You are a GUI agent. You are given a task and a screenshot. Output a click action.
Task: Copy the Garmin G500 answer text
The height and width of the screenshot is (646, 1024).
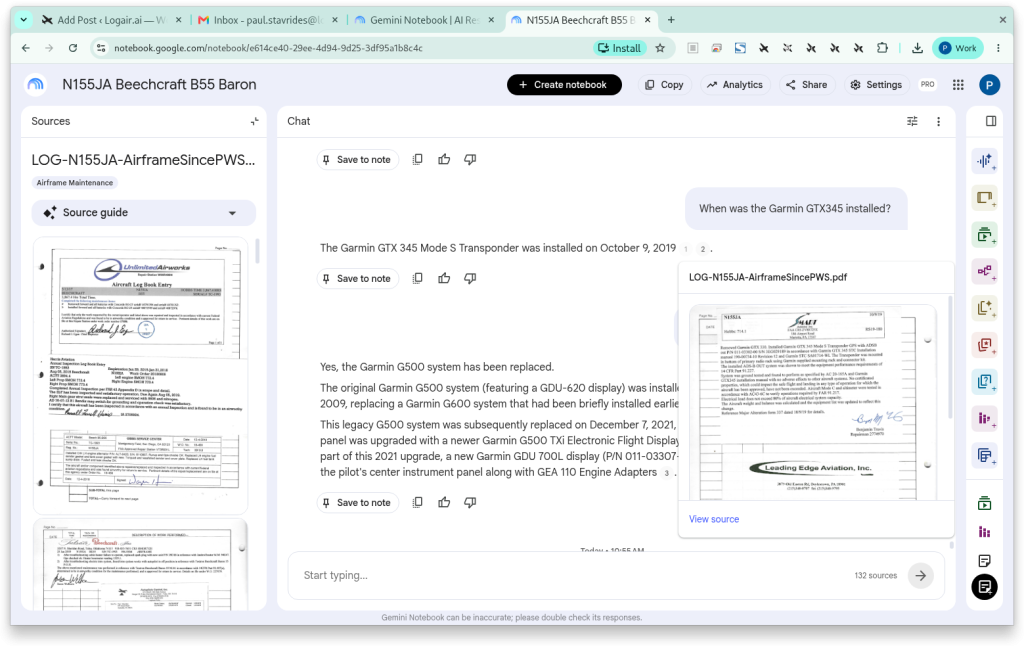[417, 502]
